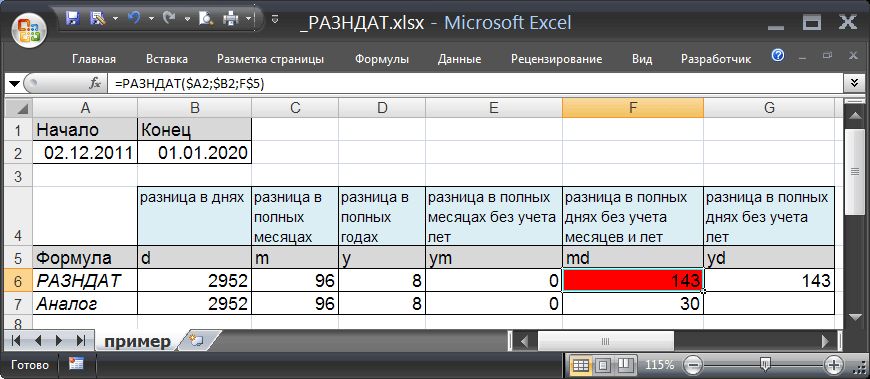Open the Name Box dropdown arrow

click(x=14, y=84)
